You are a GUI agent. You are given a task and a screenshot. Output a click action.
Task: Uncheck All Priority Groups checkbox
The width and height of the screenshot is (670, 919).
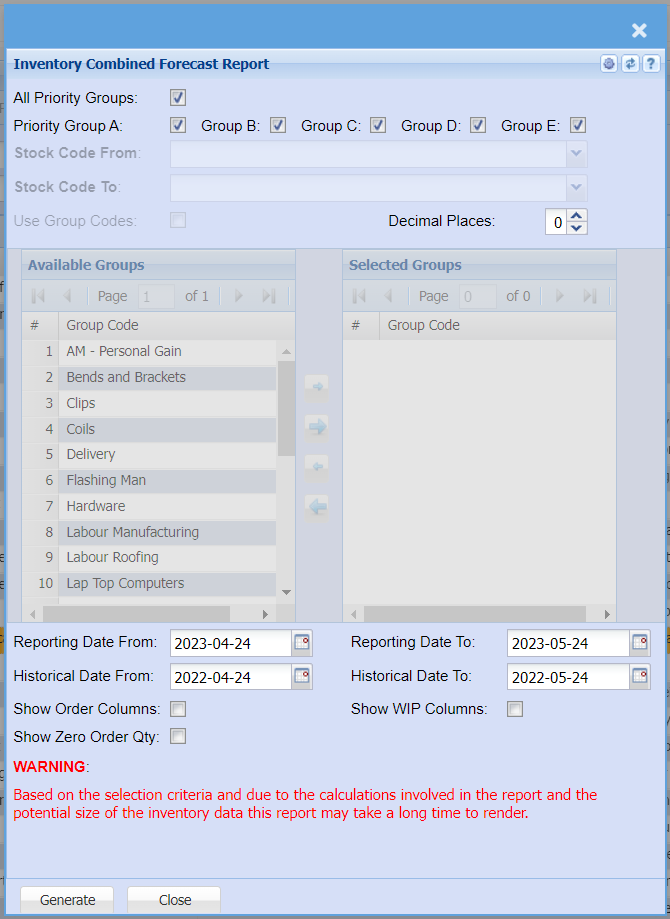[178, 97]
